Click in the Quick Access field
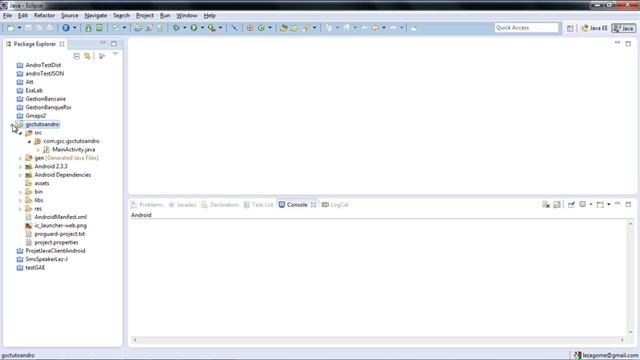This screenshot has height=360, width=640. [x=526, y=27]
